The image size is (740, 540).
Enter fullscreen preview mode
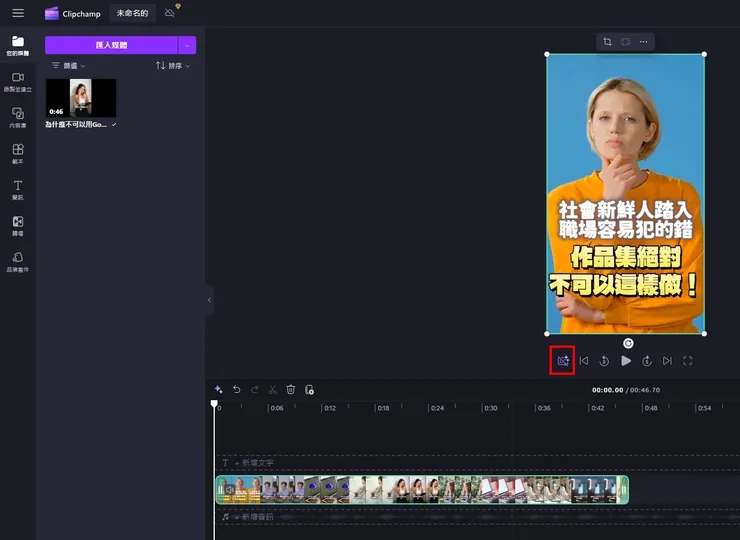pos(688,361)
